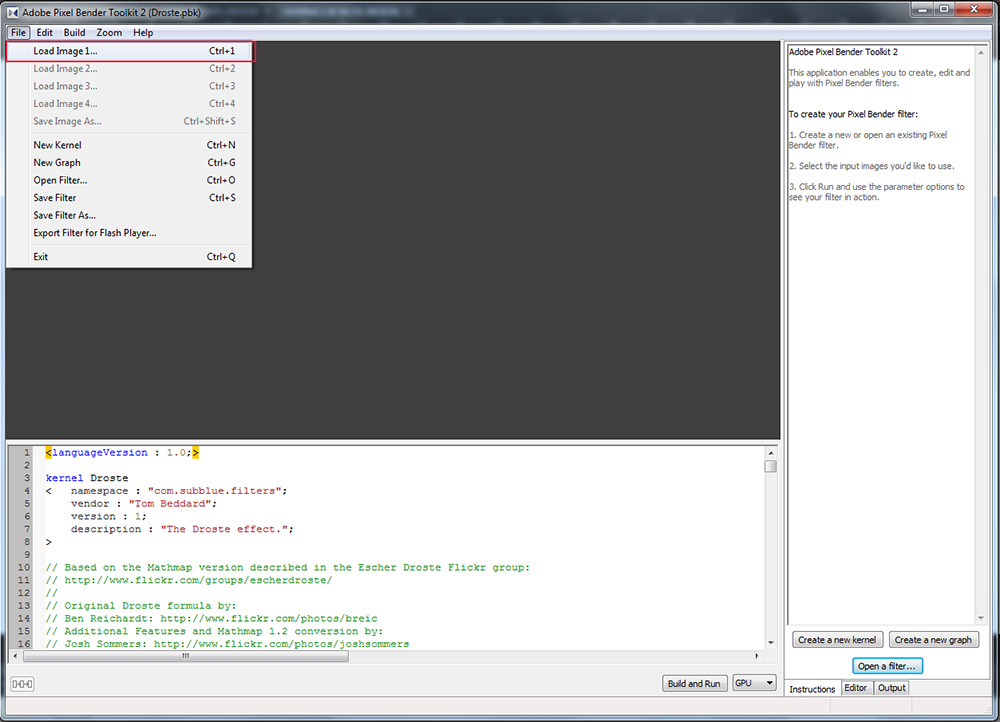Click Create a new kernel button
Viewport: 1000px width, 722px height.
click(x=837, y=640)
